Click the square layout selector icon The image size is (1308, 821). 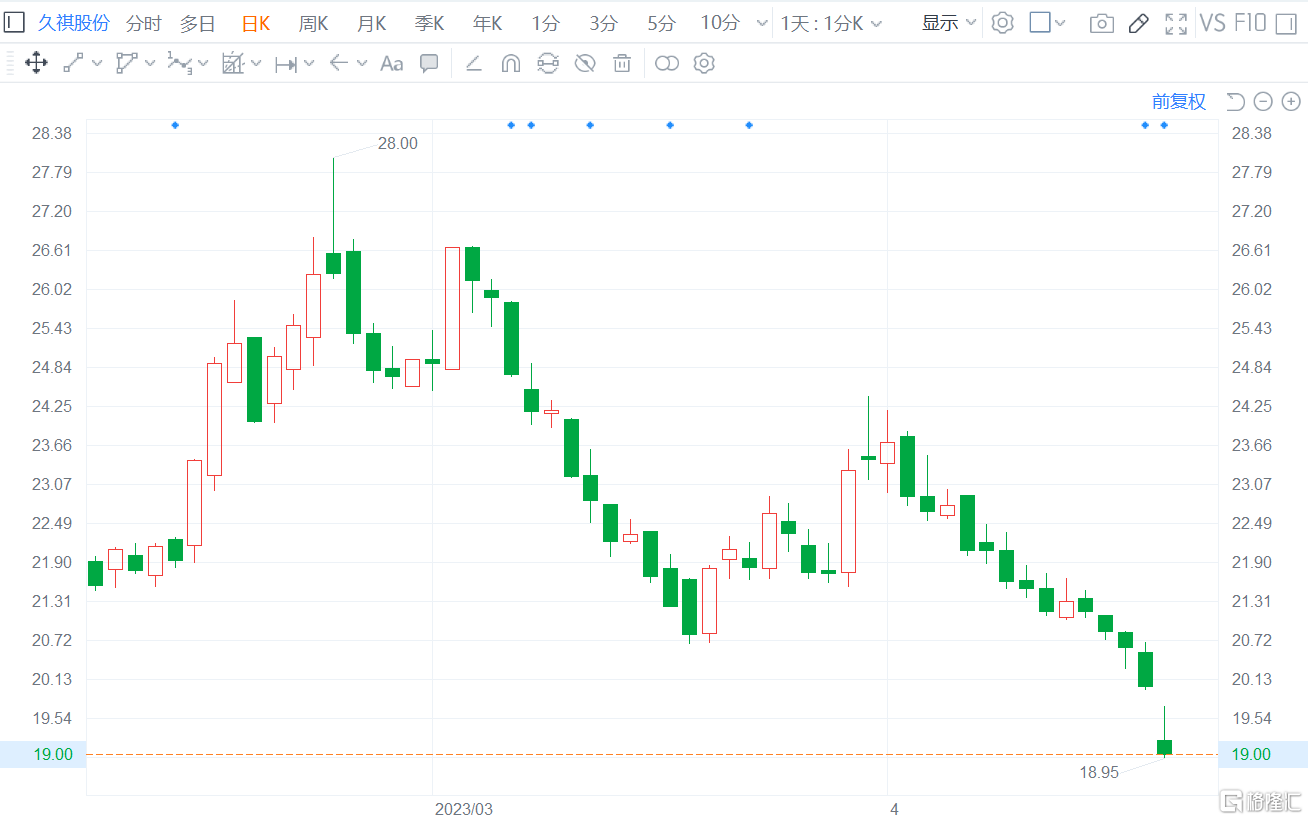pyautogui.click(x=1040, y=23)
